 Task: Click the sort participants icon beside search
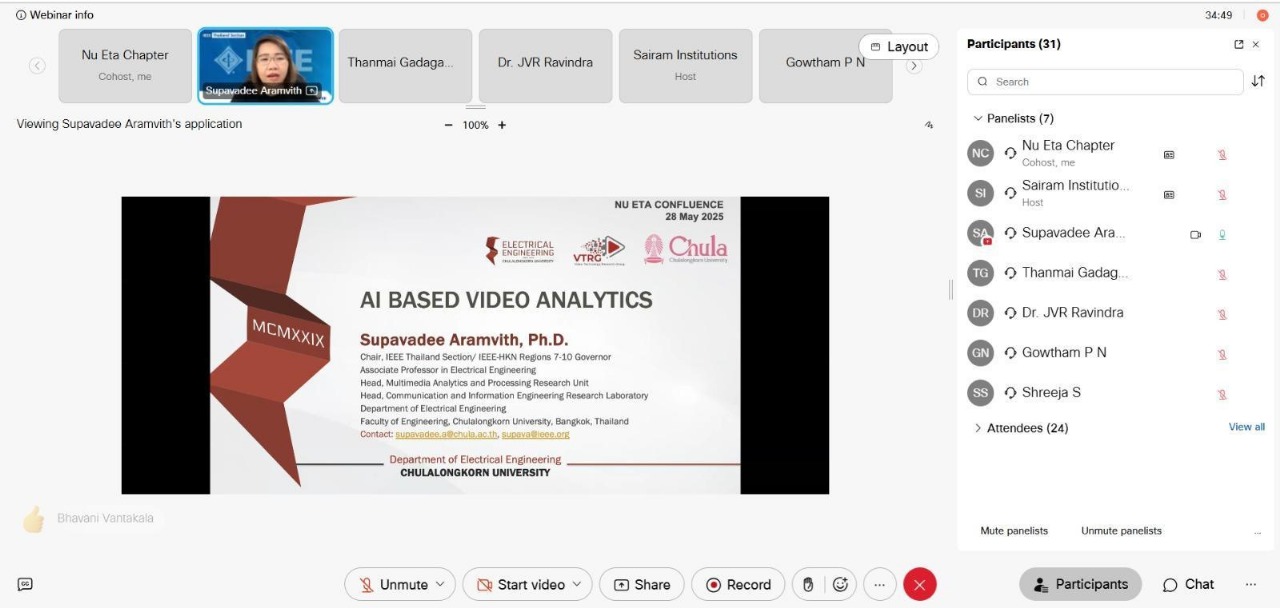tap(1258, 81)
